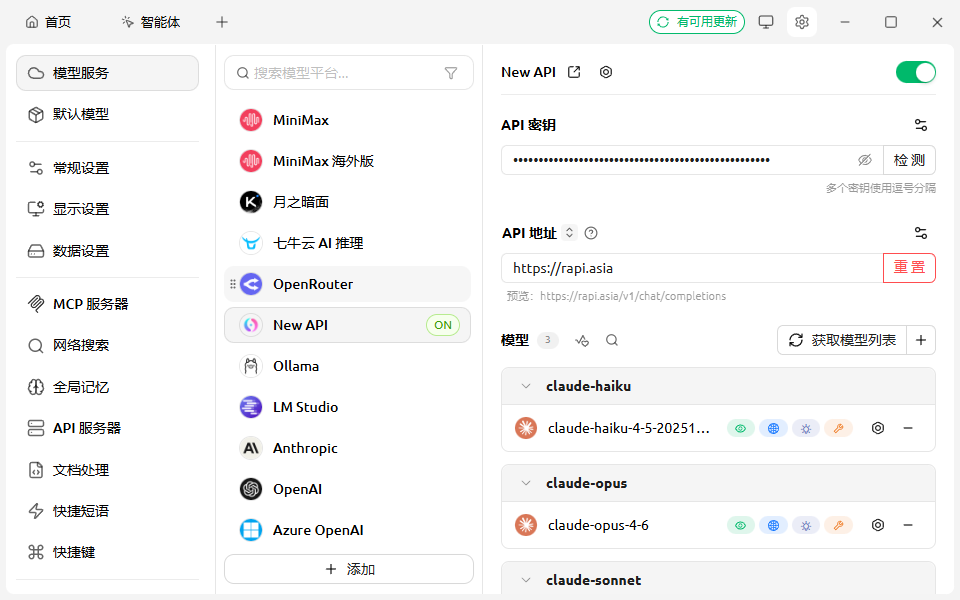Select Azure OpenAI provider
Screen dimensions: 960x600
(348, 530)
